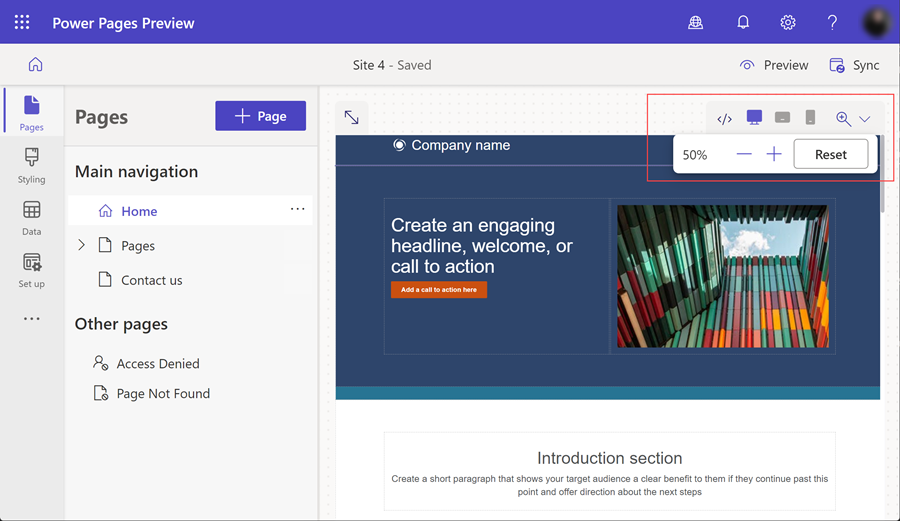Reset the canvas zoom level

[x=831, y=154]
